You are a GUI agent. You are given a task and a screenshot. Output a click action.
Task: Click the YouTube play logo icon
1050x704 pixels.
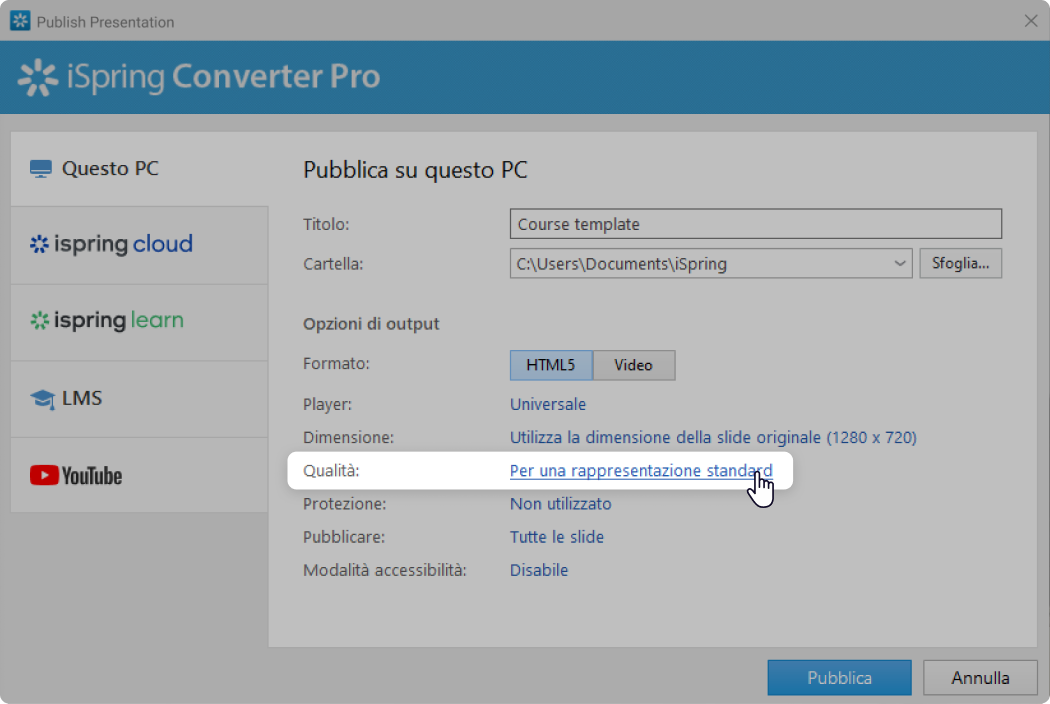pyautogui.click(x=44, y=476)
